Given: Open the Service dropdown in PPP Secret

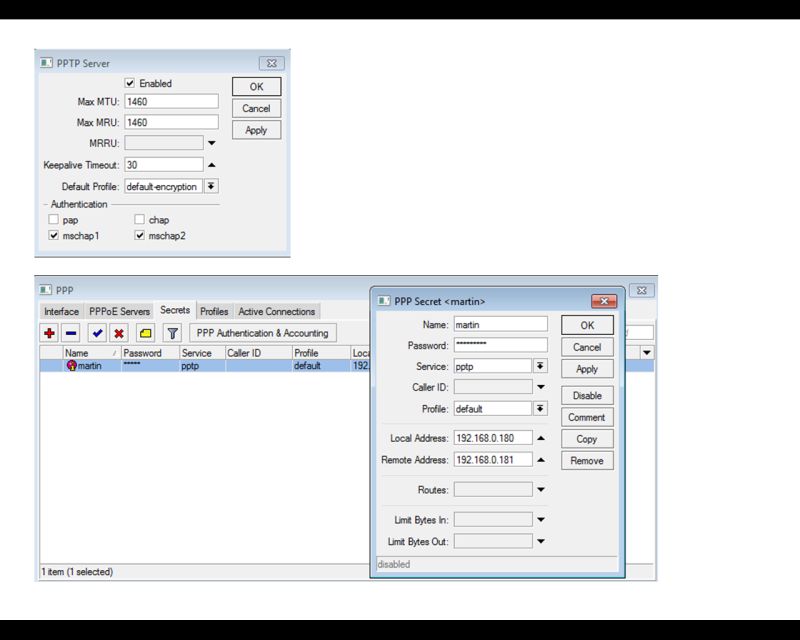Looking at the screenshot, I should click(540, 366).
